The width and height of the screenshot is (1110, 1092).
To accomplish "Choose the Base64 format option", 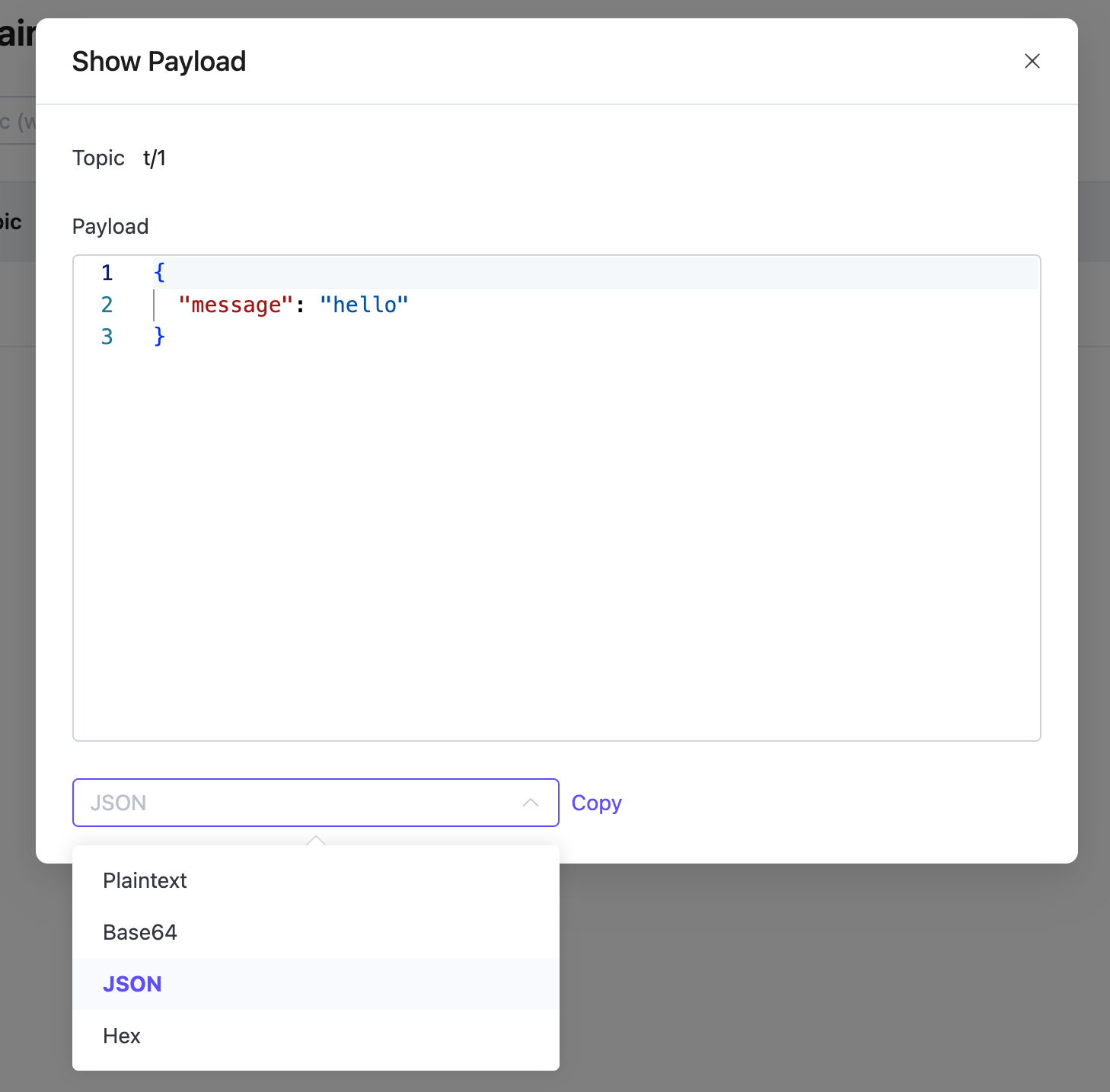I will (140, 932).
